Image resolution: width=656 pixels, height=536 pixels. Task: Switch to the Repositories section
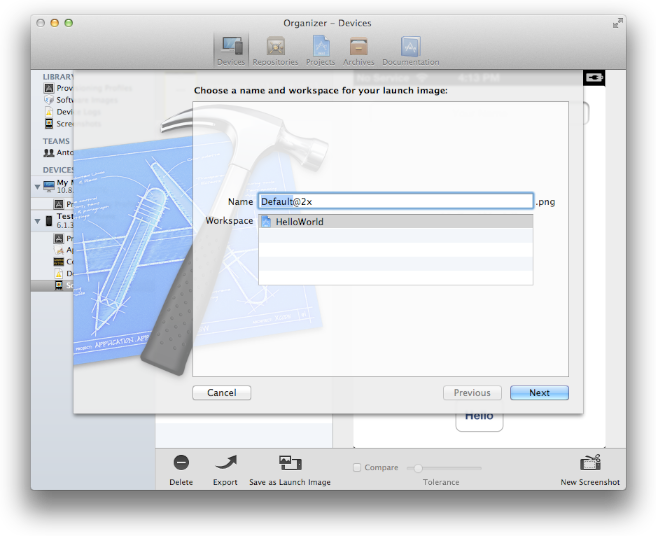[x=275, y=49]
